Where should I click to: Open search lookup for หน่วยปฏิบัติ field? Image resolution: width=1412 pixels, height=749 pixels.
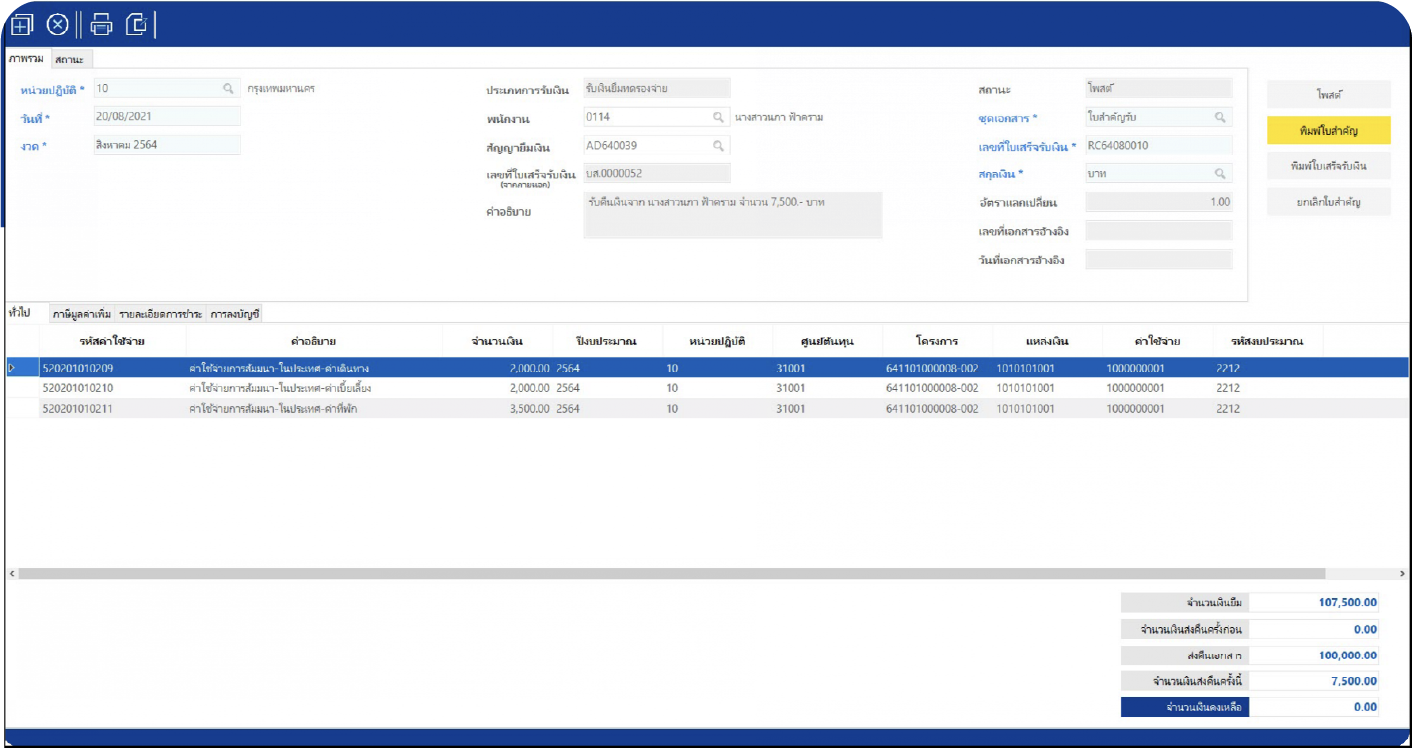[228, 88]
